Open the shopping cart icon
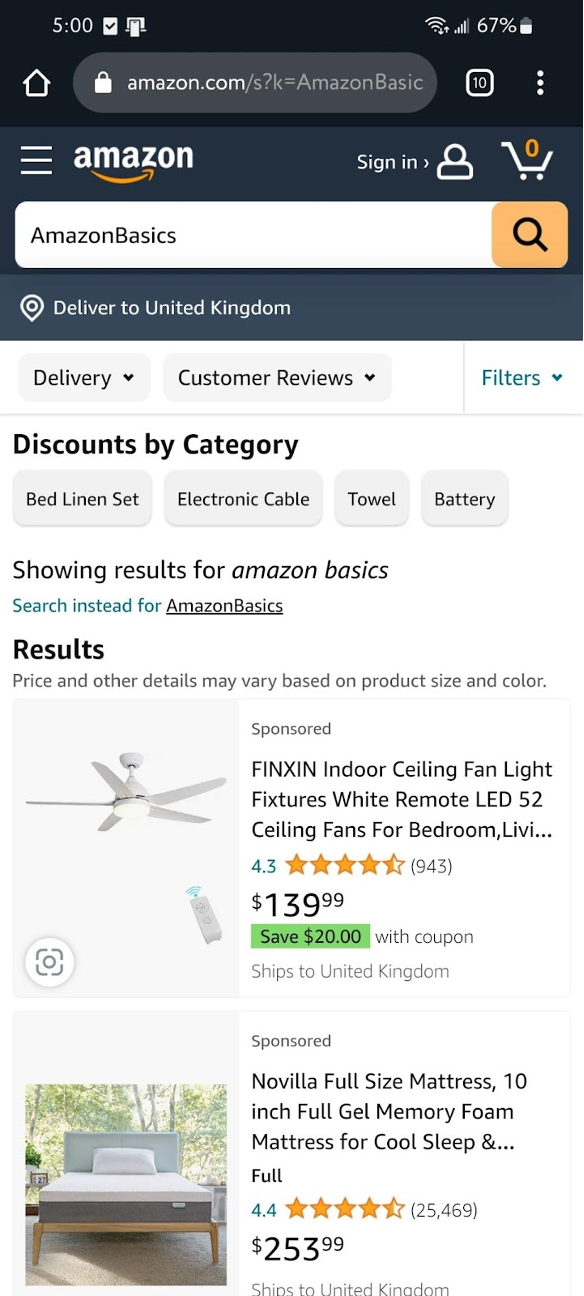Viewport: 584px width, 1296px height. click(527, 160)
